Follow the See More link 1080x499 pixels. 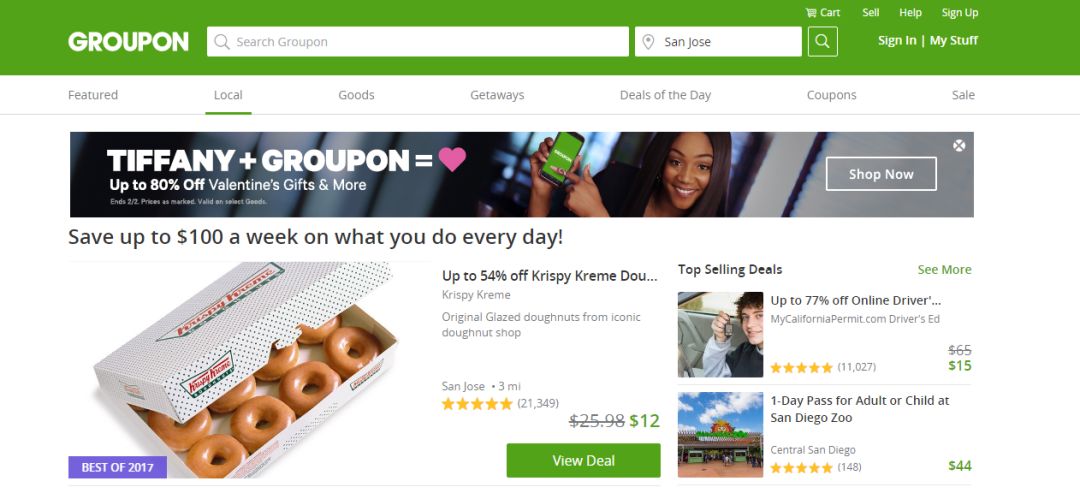point(944,269)
